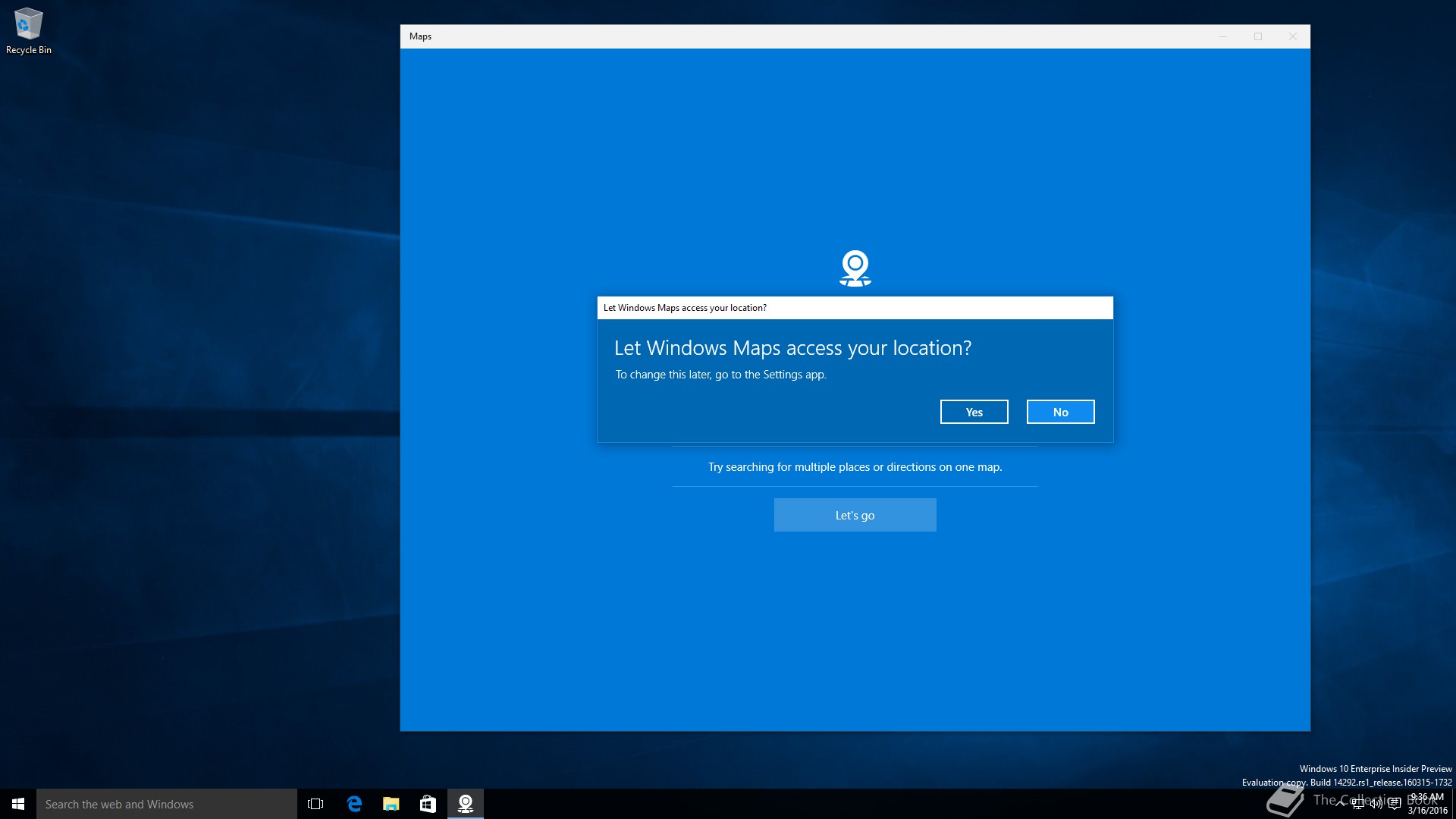Open the Action Center notifications icon
The width and height of the screenshot is (1456, 819).
[1394, 804]
